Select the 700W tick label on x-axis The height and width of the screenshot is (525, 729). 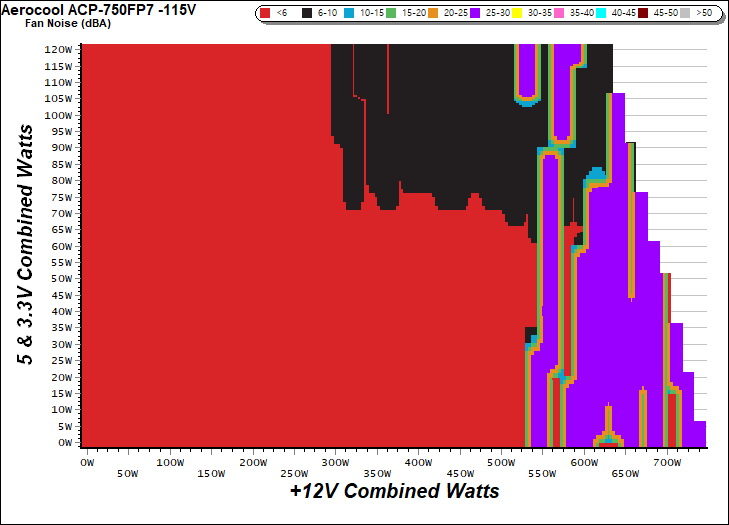(668, 463)
